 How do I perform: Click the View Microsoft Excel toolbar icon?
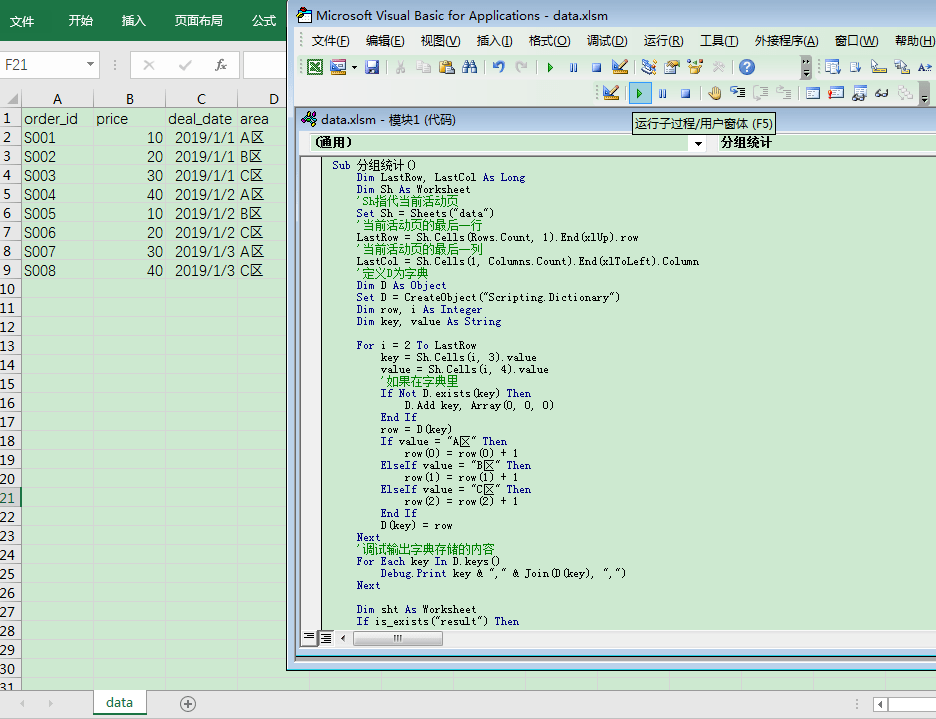click(x=315, y=67)
